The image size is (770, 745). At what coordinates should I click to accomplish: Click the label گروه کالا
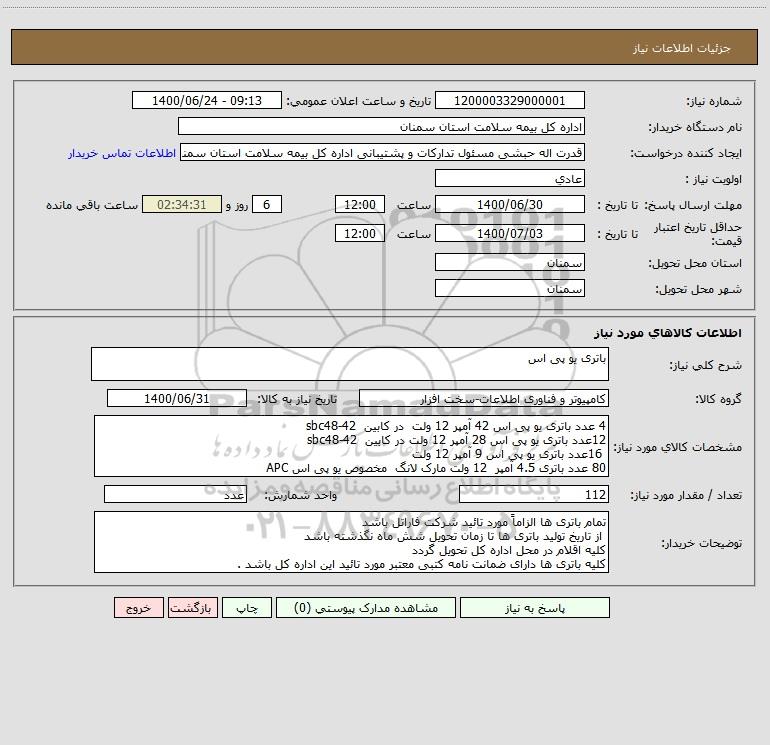[718, 399]
